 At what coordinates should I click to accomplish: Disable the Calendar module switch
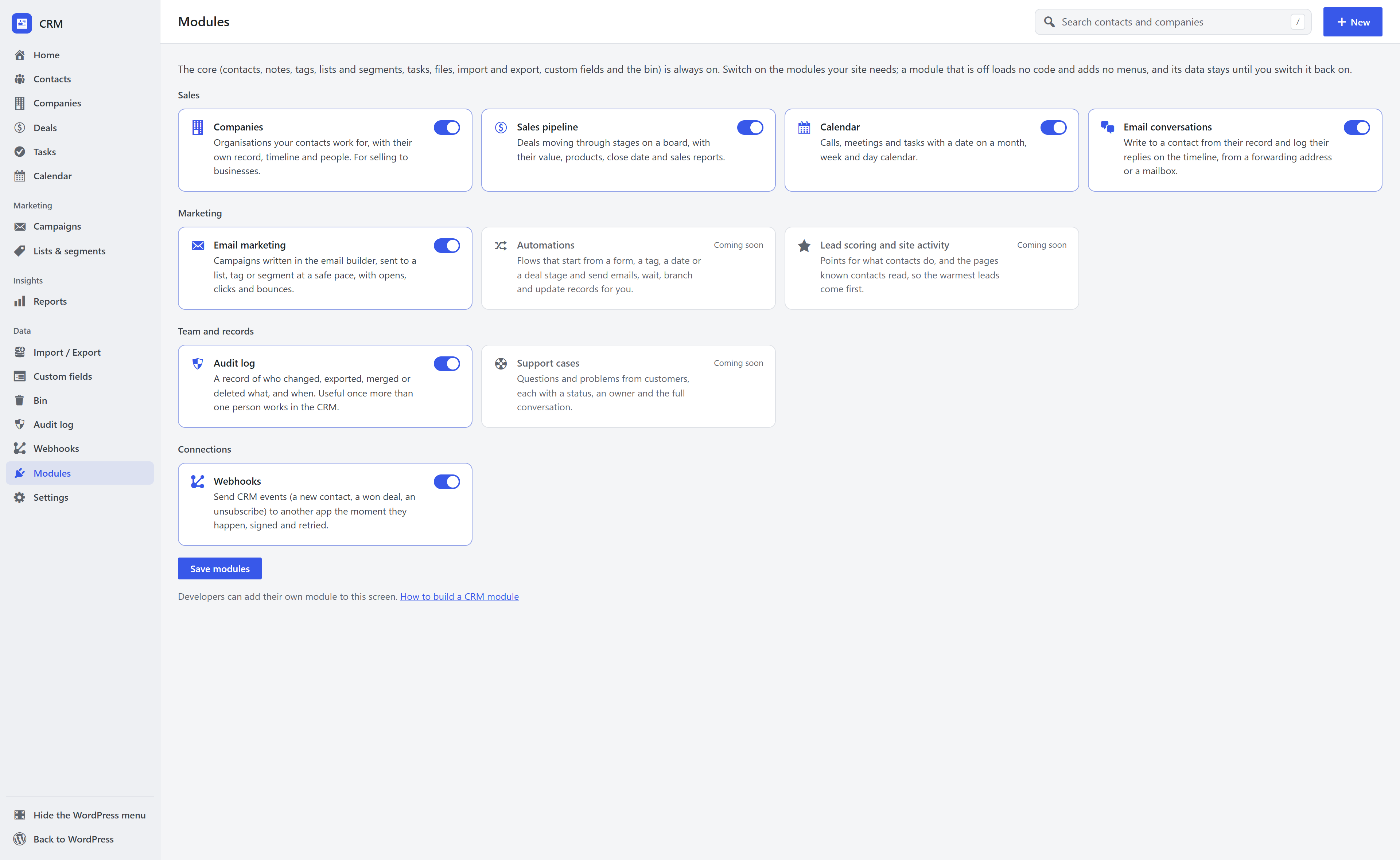tap(1053, 128)
